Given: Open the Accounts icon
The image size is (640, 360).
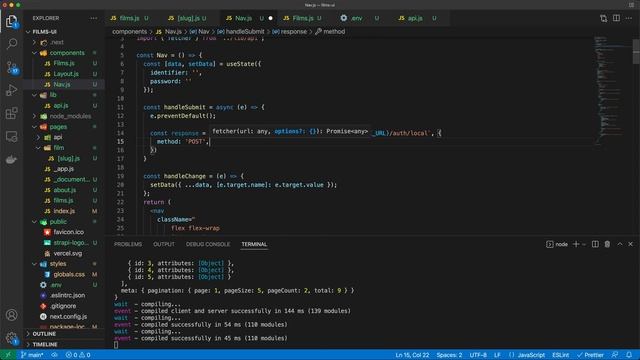Looking at the screenshot, I should click(11, 315).
